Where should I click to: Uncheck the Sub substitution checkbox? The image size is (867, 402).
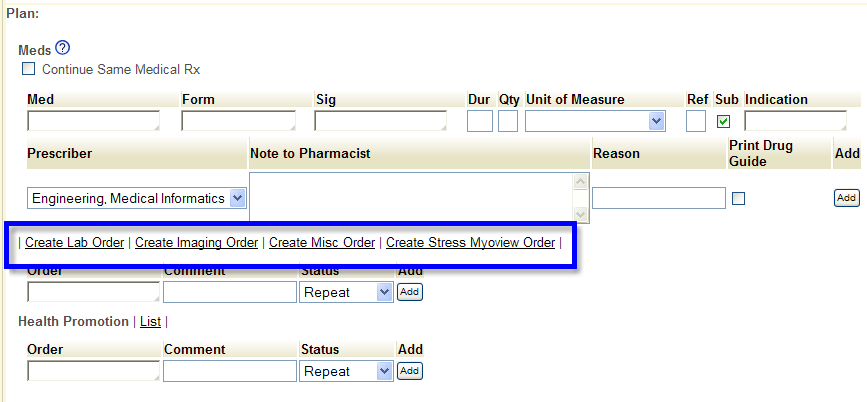723,121
